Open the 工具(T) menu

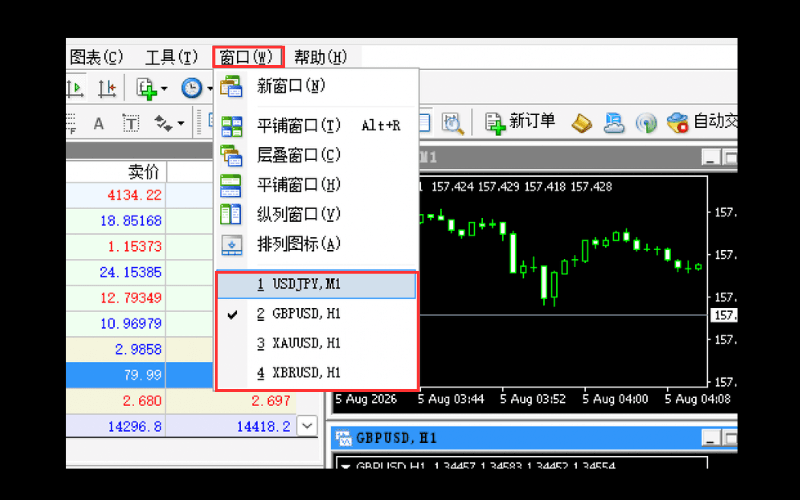coord(171,57)
